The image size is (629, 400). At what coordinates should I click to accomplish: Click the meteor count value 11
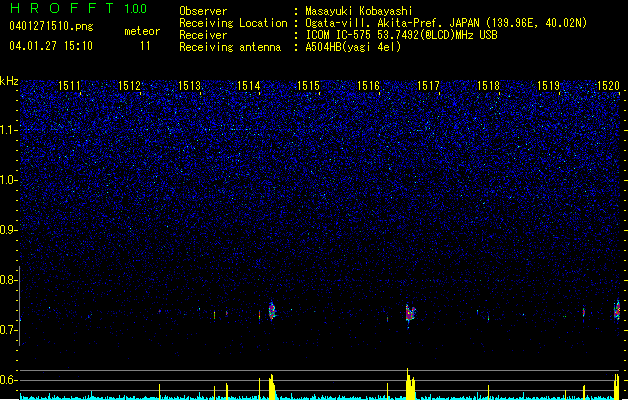145,46
